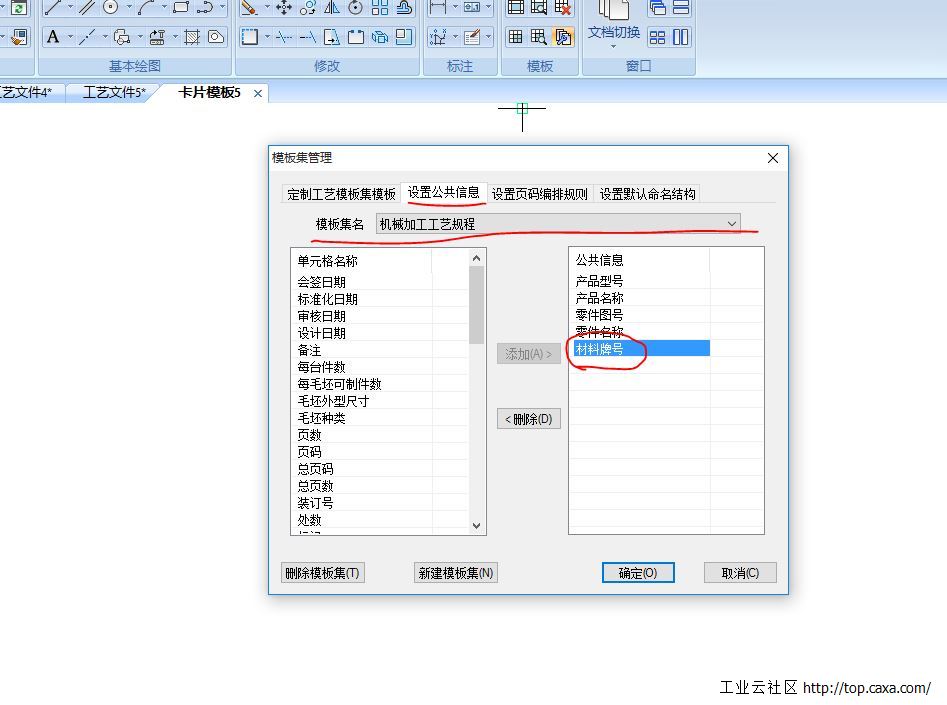Click the mirror tool icon in 修改
This screenshot has height=705, width=947.
pos(331,8)
